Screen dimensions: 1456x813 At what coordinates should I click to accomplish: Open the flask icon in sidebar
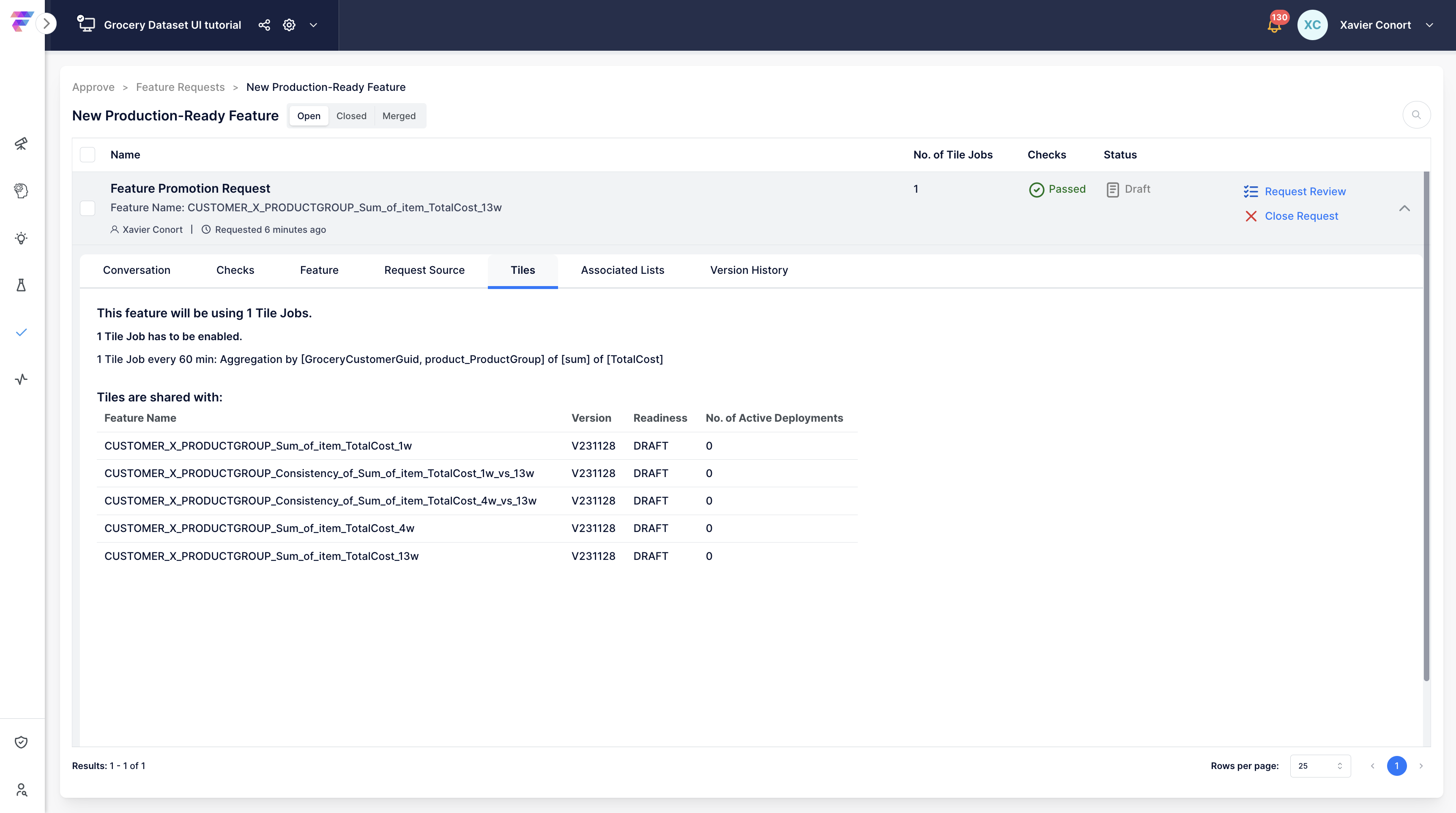(x=22, y=285)
